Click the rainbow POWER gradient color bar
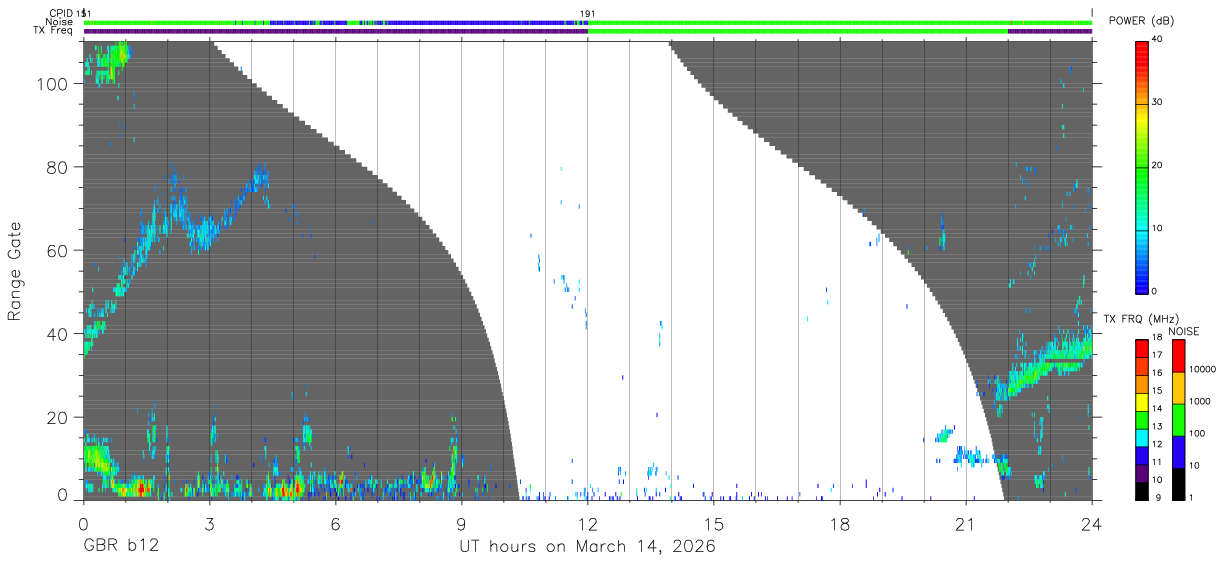The width and height of the screenshot is (1228, 567). [1141, 166]
